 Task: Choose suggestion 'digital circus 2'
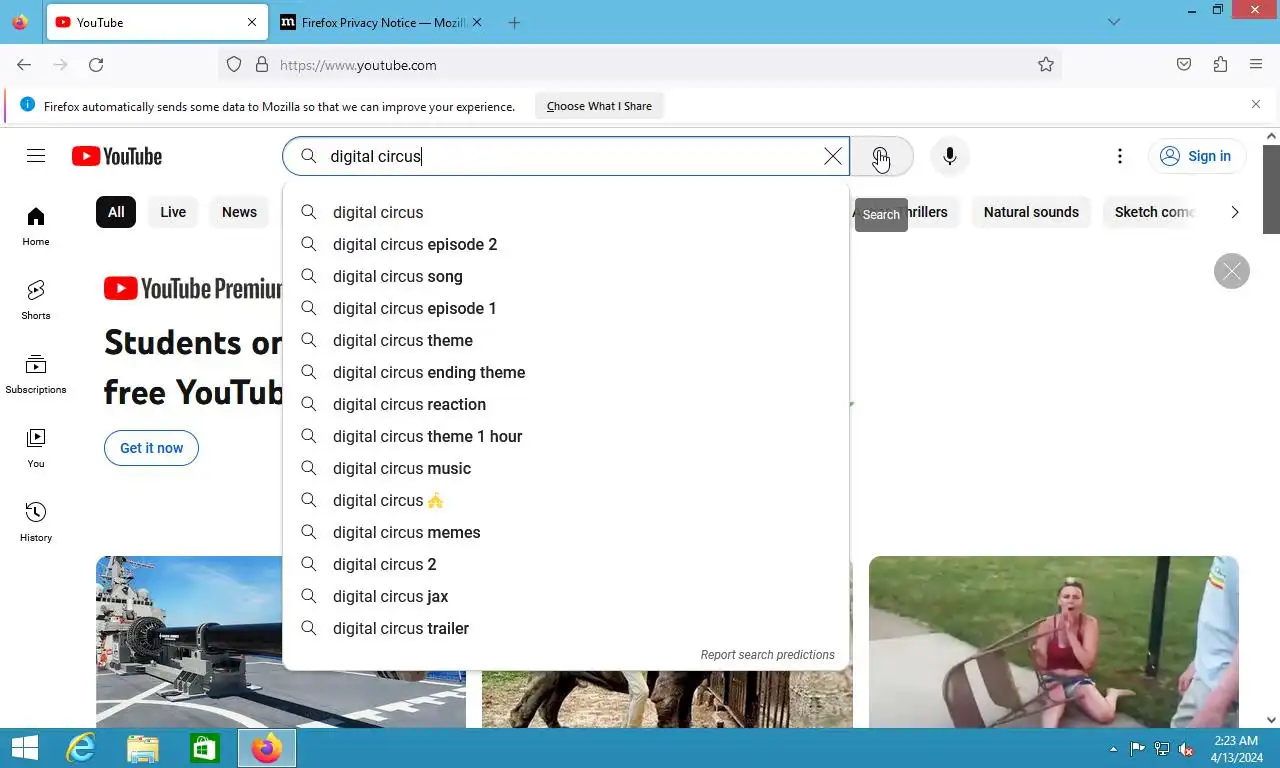[x=566, y=564]
